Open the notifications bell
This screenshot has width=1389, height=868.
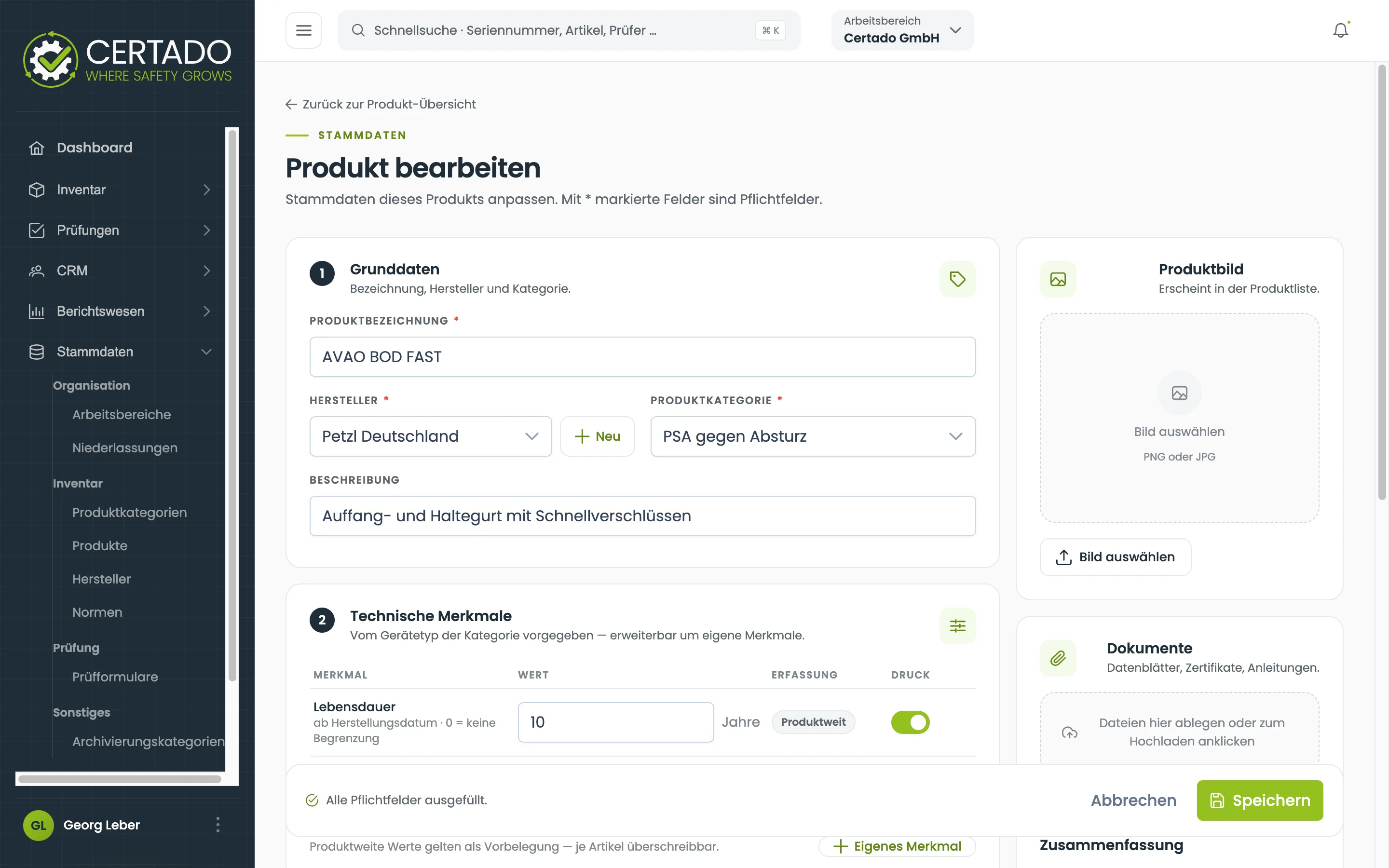pyautogui.click(x=1340, y=30)
